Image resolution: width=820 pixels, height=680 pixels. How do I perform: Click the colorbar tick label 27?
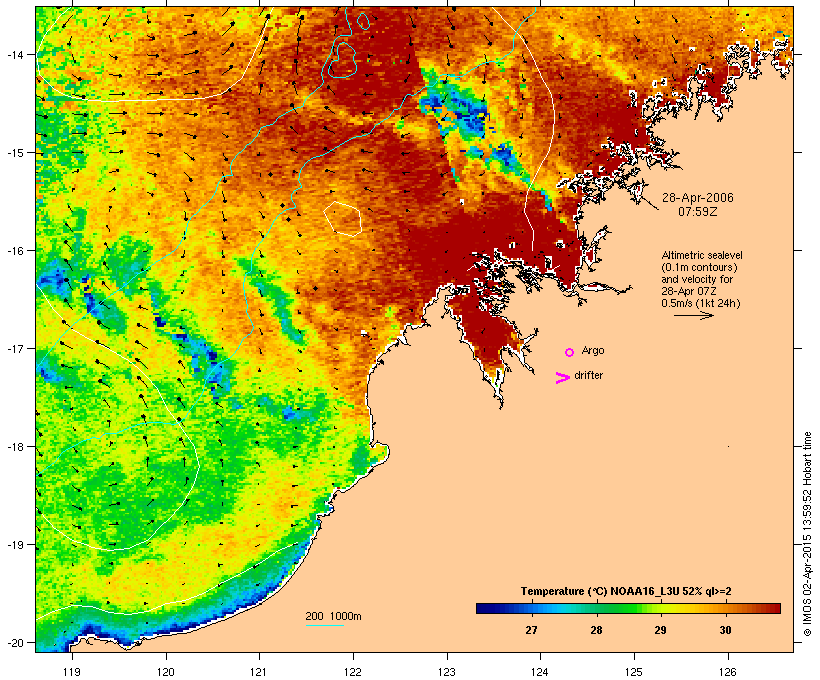(x=531, y=630)
